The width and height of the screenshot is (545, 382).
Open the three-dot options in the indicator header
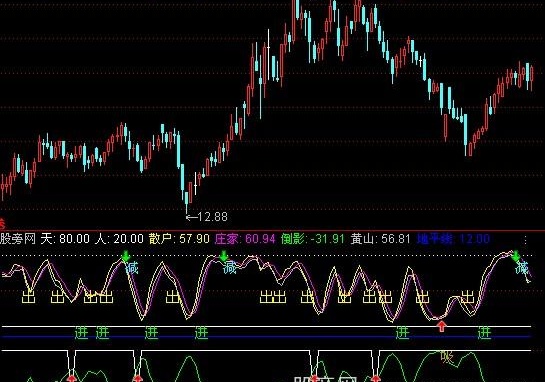pyautogui.click(x=526, y=240)
